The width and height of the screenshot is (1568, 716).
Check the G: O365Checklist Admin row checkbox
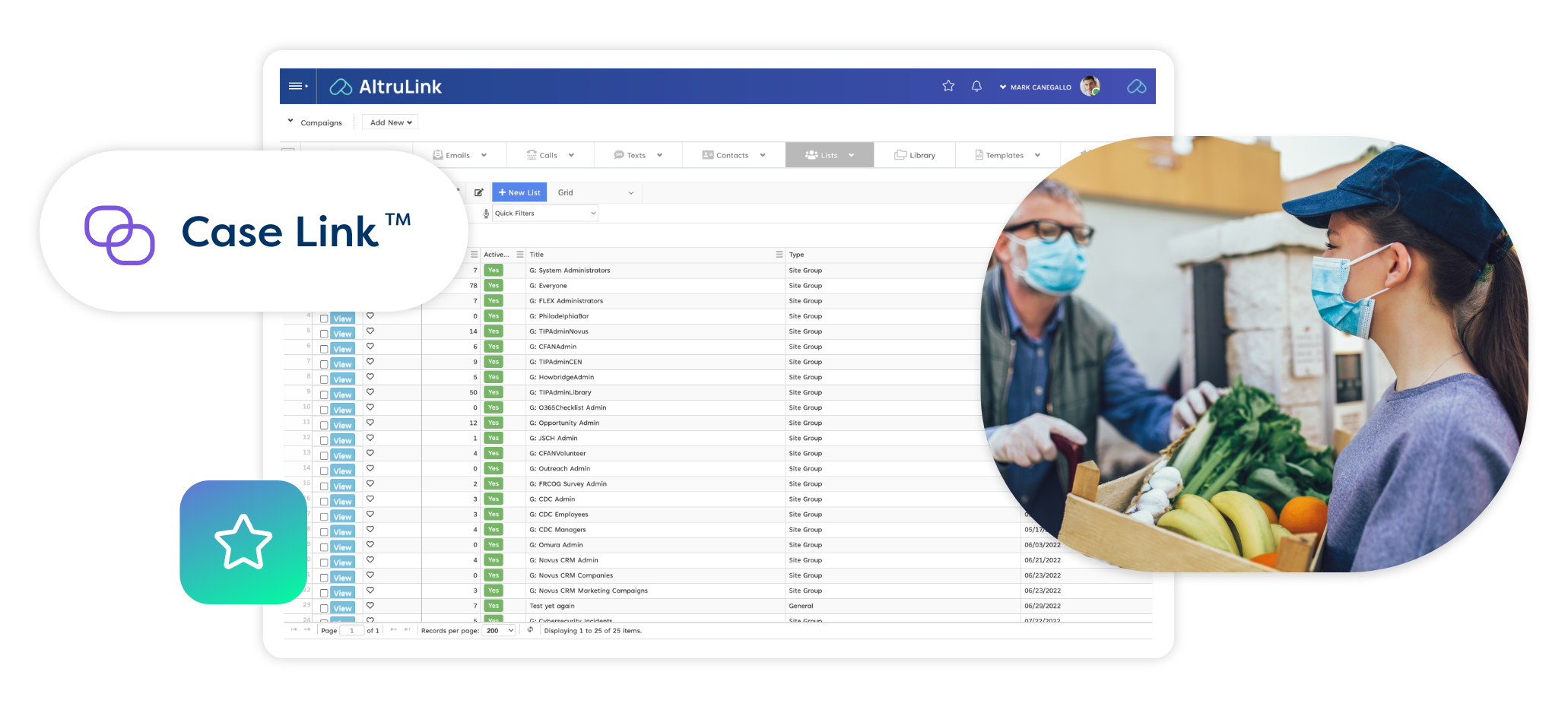tap(324, 410)
